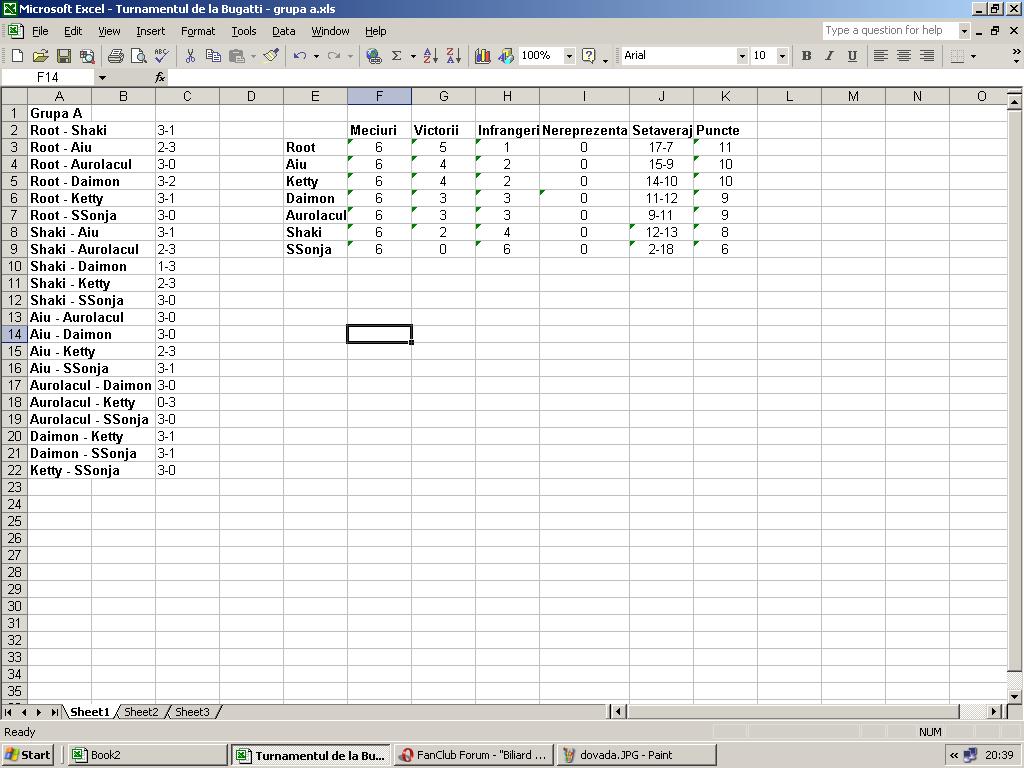Create a new blank workbook
1024x768 pixels.
pos(18,56)
